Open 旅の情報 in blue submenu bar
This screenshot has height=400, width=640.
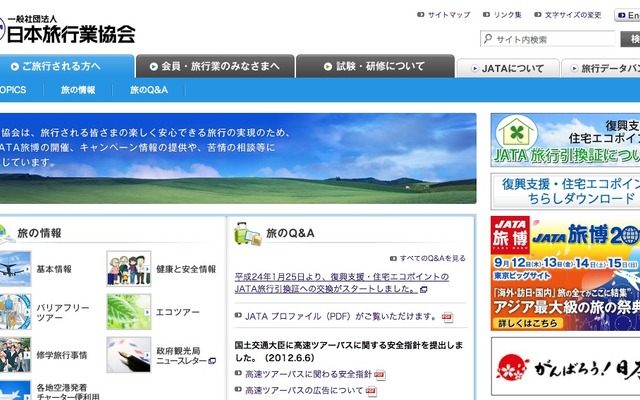point(78,90)
